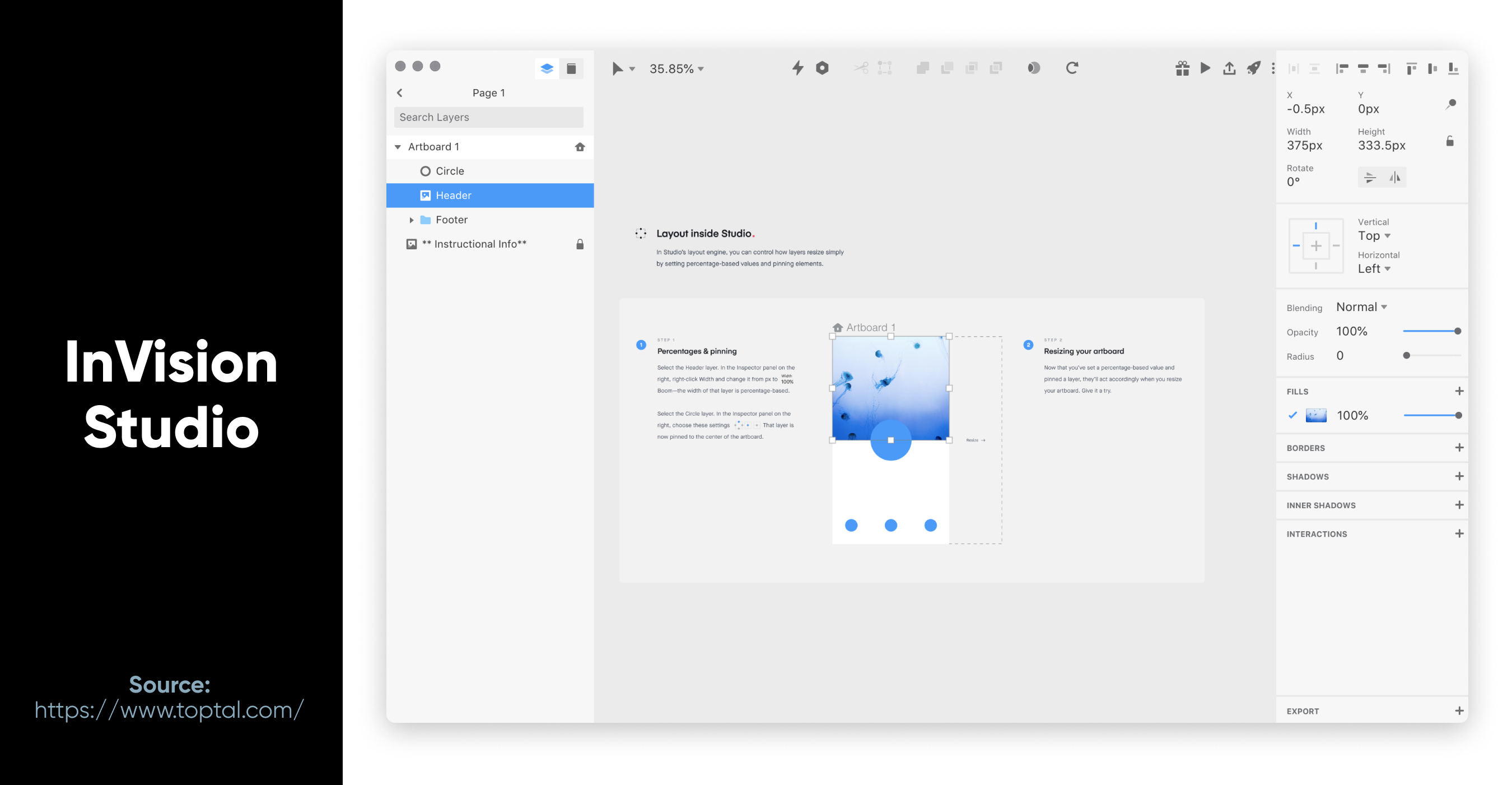The width and height of the screenshot is (1512, 785).
Task: Open the Horizontal Left dropdown
Action: click(1374, 268)
